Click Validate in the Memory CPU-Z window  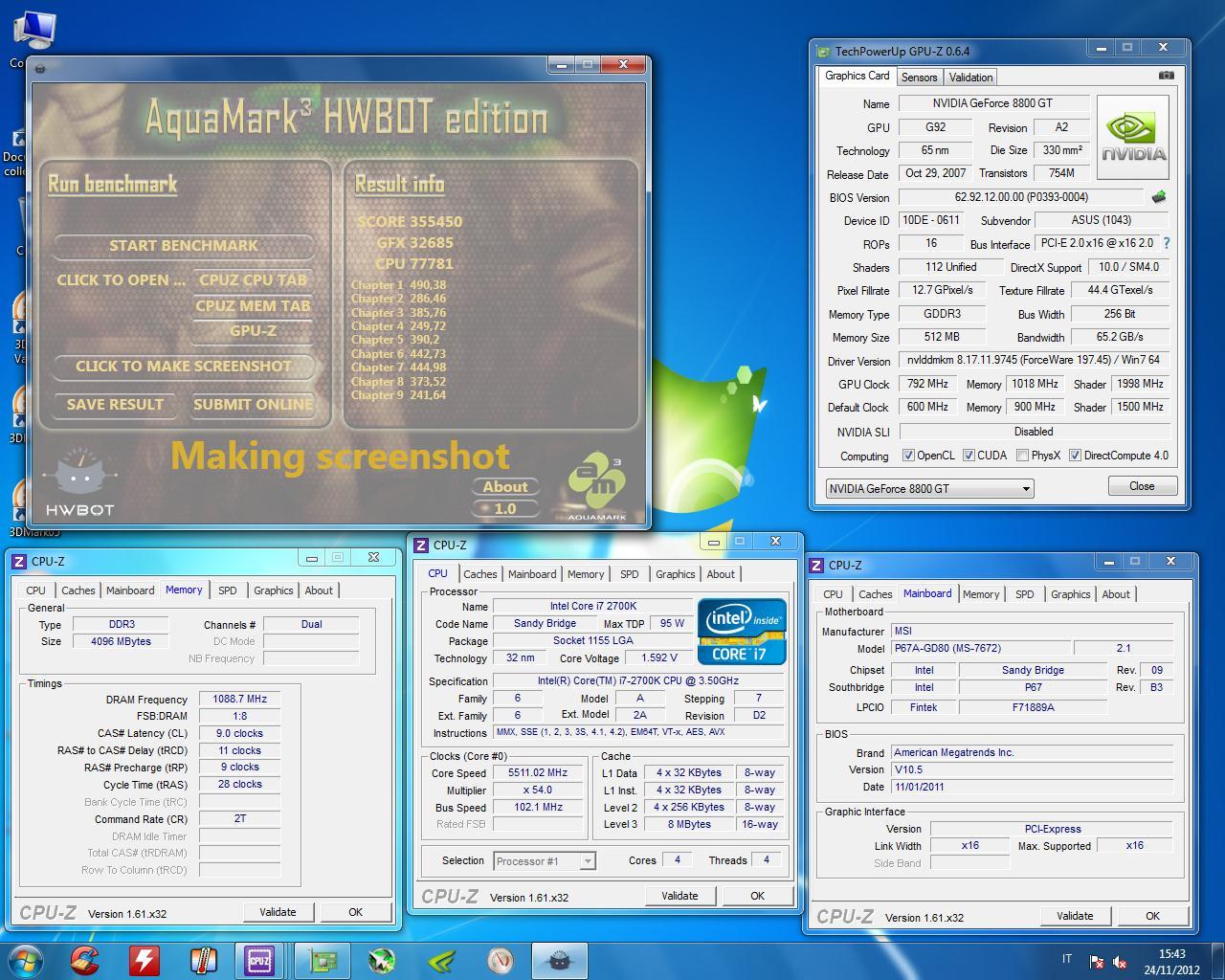(x=278, y=912)
